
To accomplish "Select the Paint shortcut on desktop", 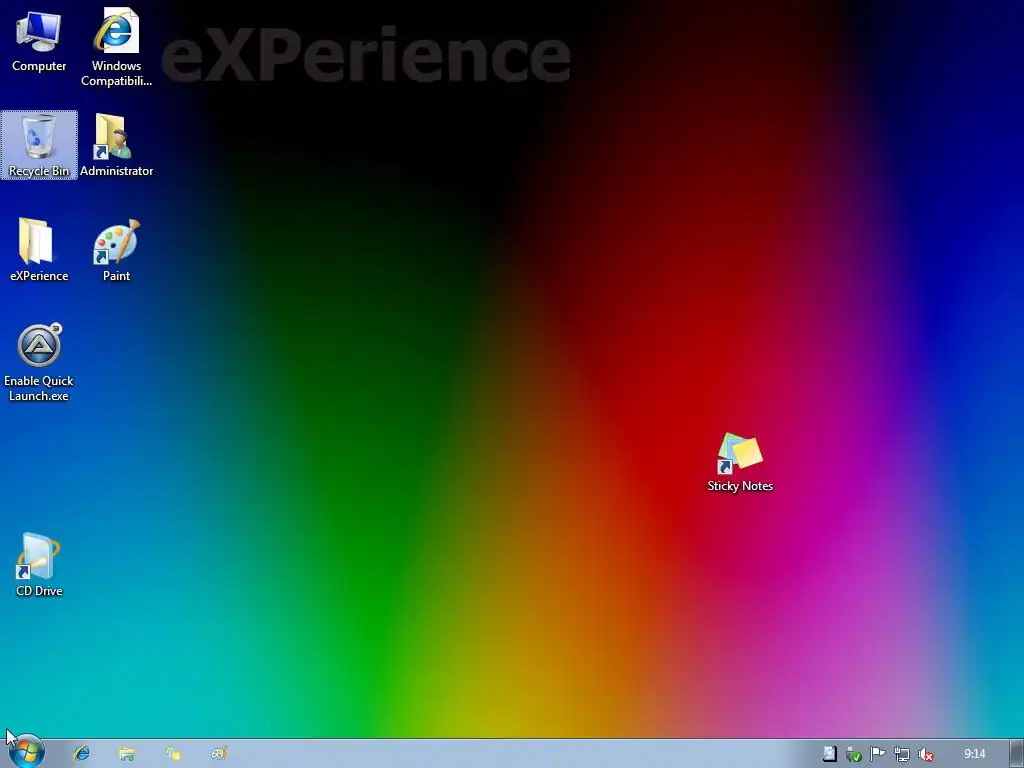I will pos(116,249).
